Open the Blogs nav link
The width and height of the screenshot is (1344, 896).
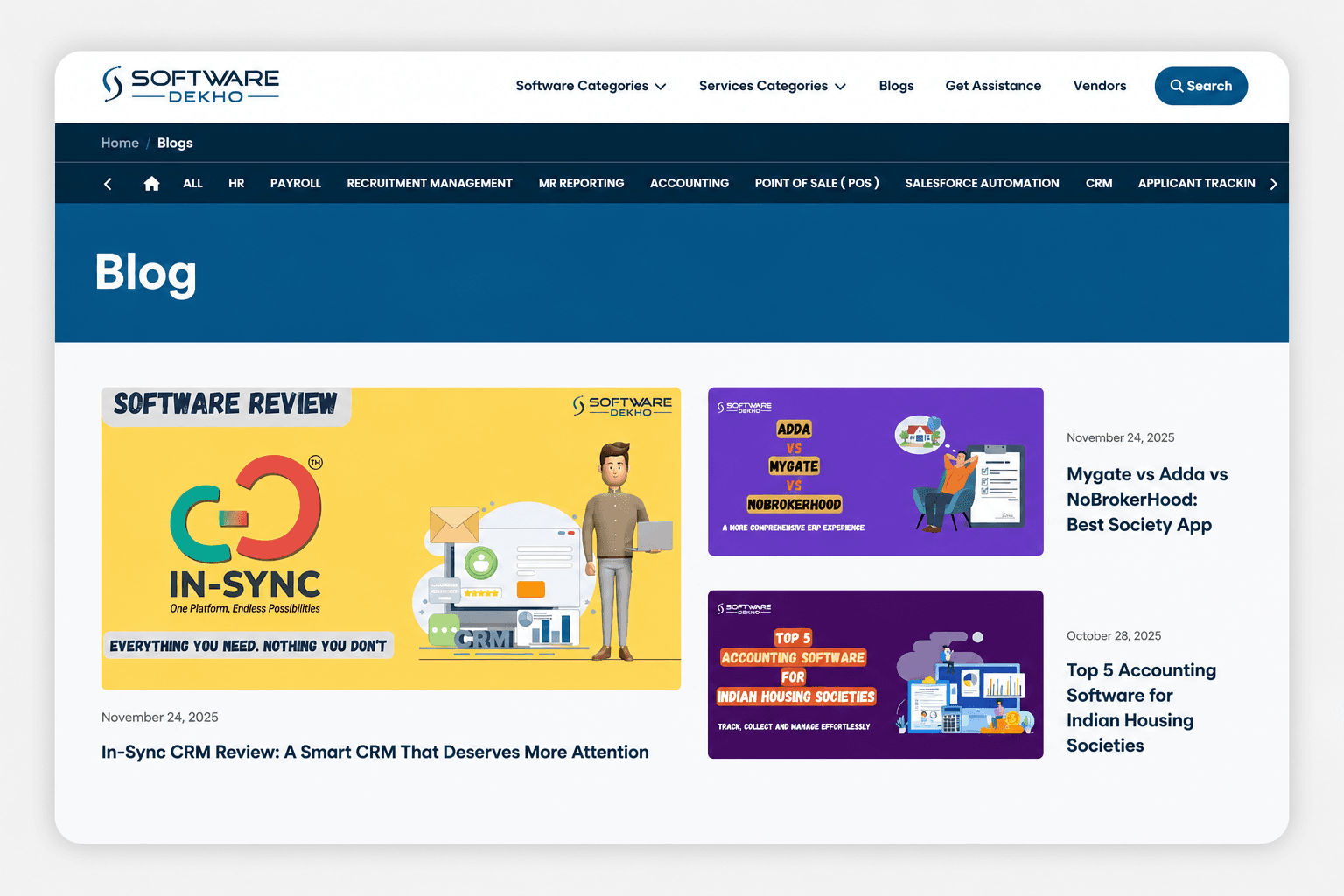(x=896, y=86)
